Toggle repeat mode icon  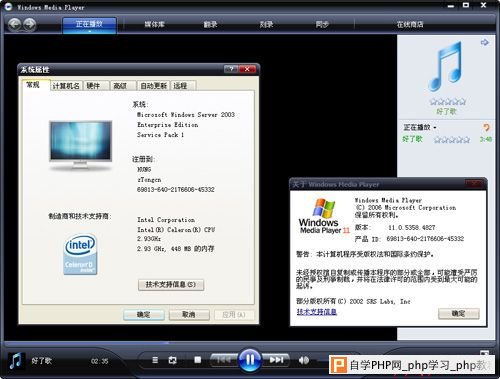click(x=172, y=360)
